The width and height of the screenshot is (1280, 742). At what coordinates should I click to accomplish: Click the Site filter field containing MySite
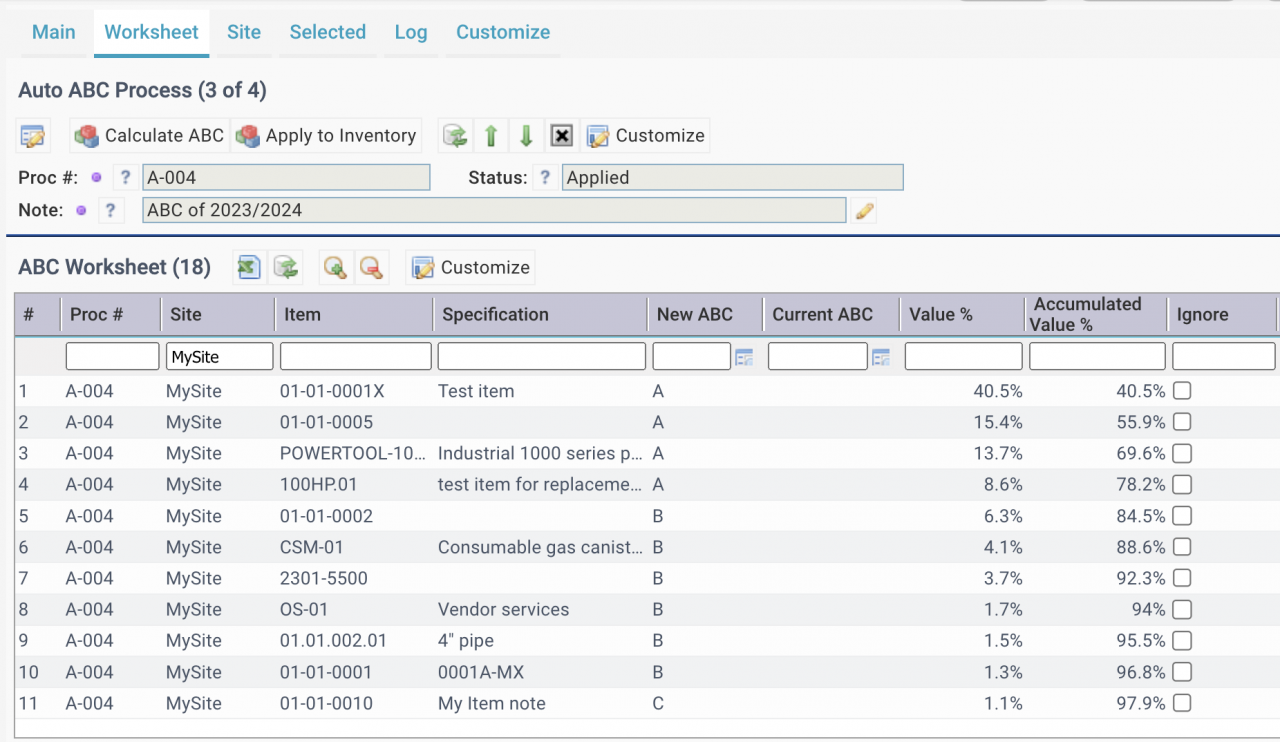pos(220,356)
